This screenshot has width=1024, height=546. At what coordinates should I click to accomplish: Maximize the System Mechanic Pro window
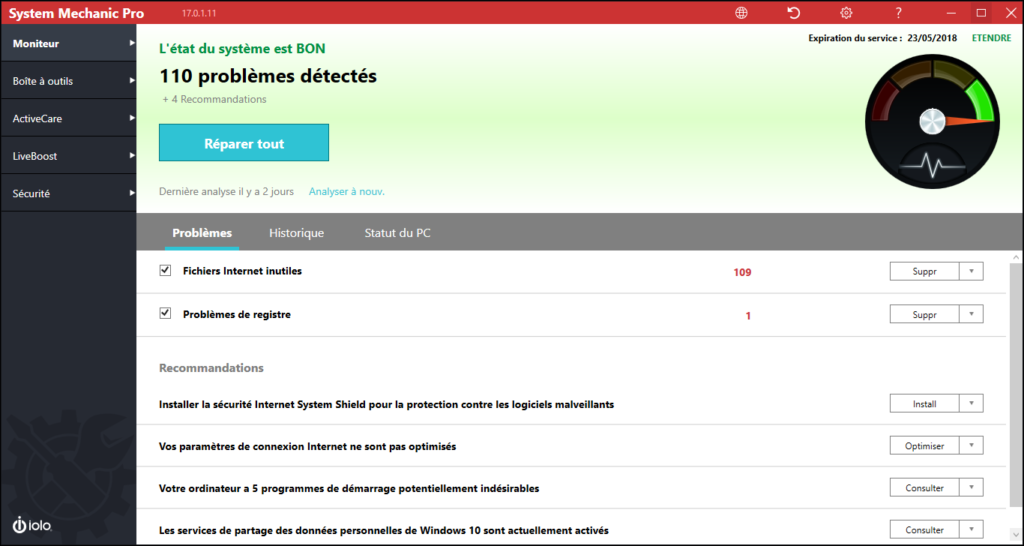(x=981, y=12)
